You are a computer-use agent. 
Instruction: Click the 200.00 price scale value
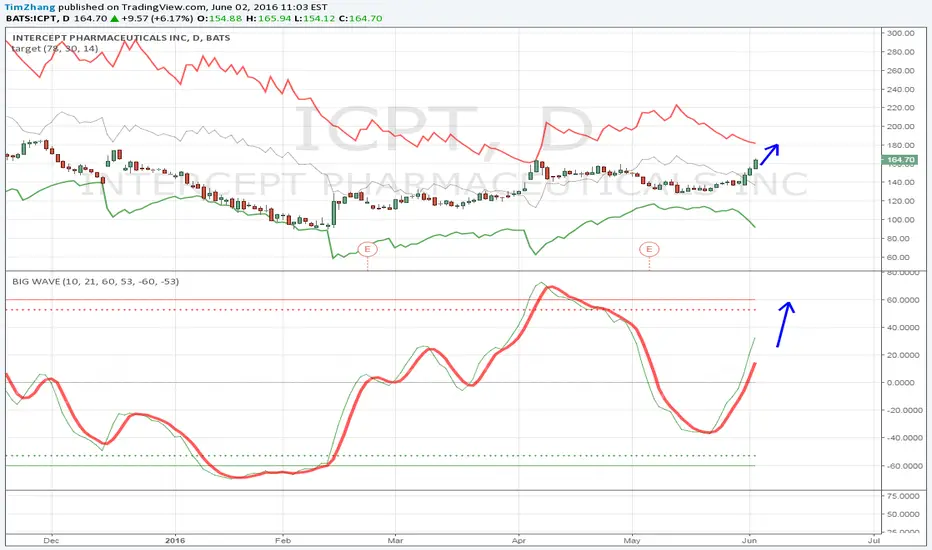[900, 126]
